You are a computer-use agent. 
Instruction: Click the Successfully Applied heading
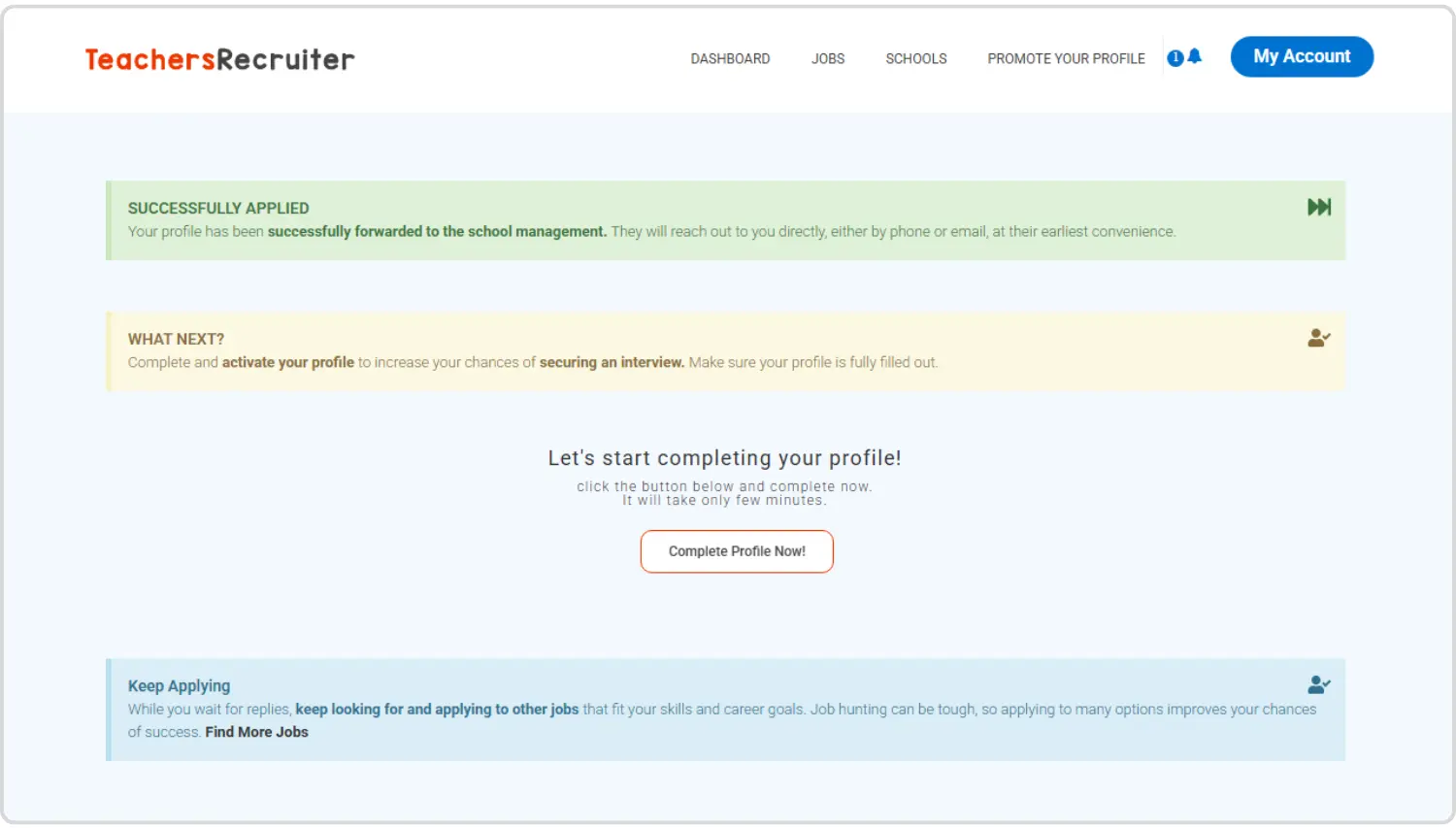(218, 208)
